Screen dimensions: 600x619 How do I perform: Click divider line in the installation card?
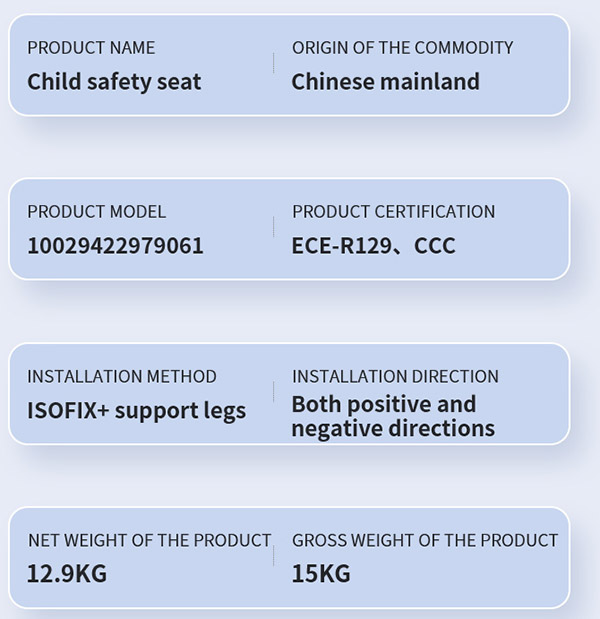273,392
